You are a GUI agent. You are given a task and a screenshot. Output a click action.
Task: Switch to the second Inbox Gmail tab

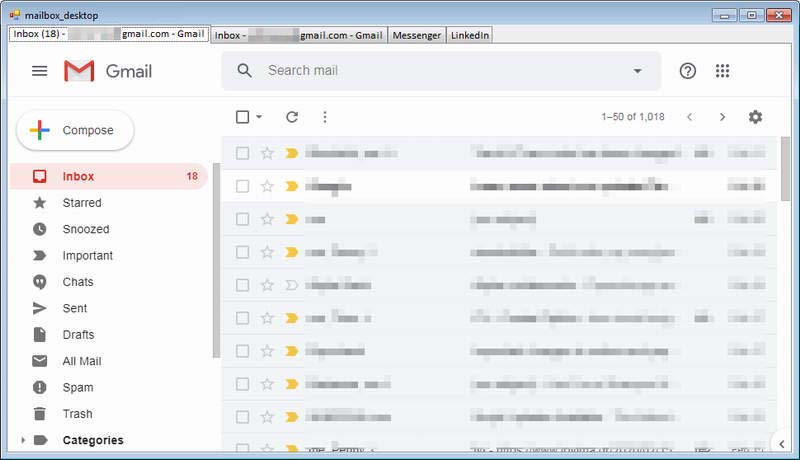(298, 35)
